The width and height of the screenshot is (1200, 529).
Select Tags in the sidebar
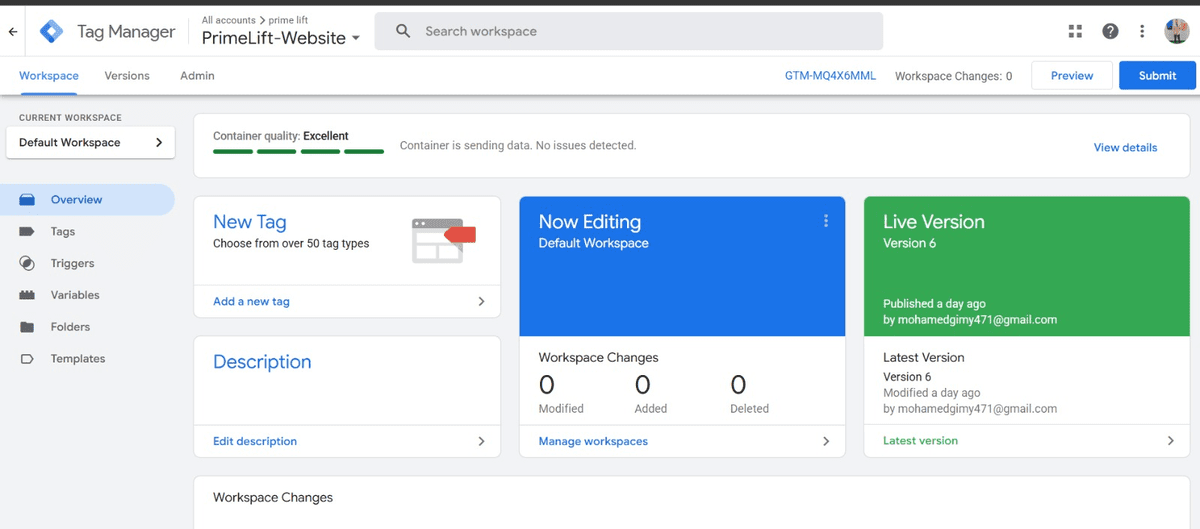tap(63, 231)
